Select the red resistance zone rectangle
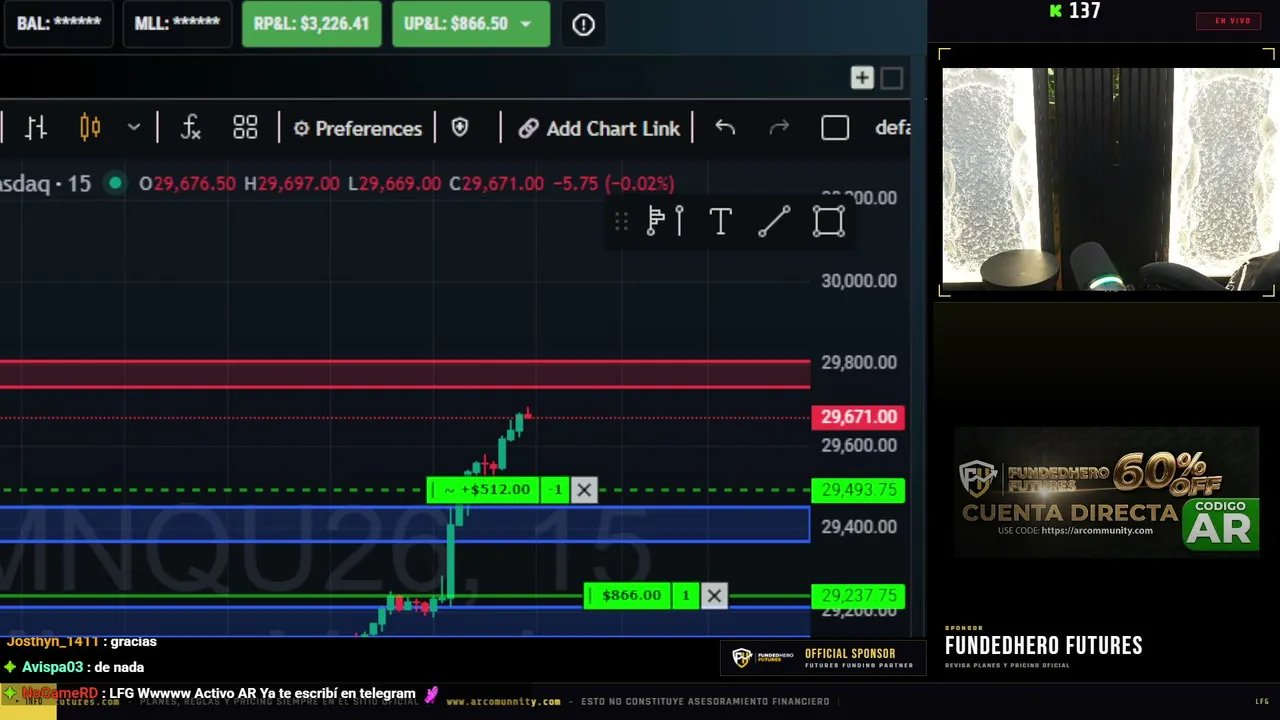This screenshot has width=1280, height=720. click(x=405, y=374)
